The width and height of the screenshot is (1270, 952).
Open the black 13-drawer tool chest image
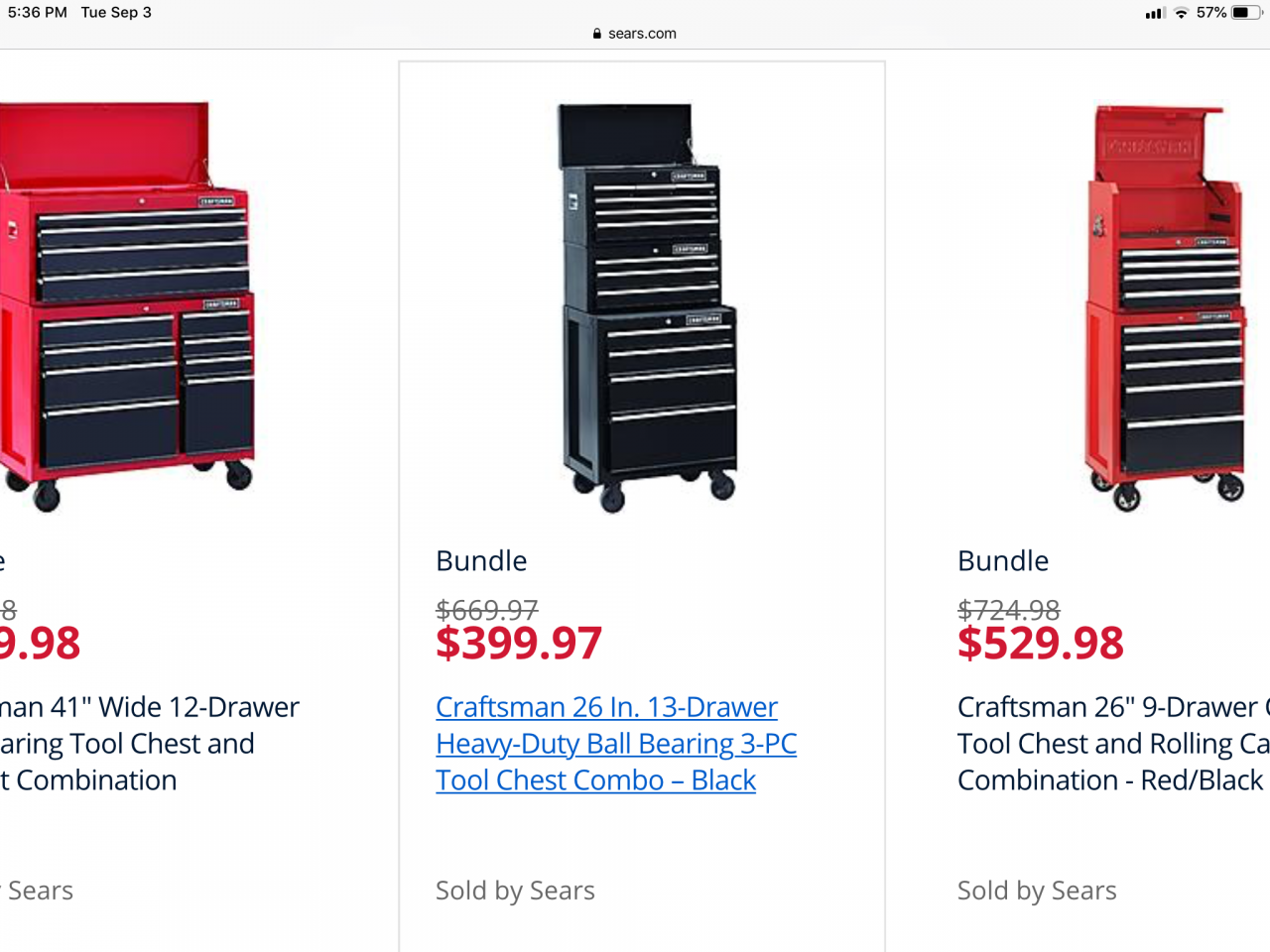click(x=648, y=307)
